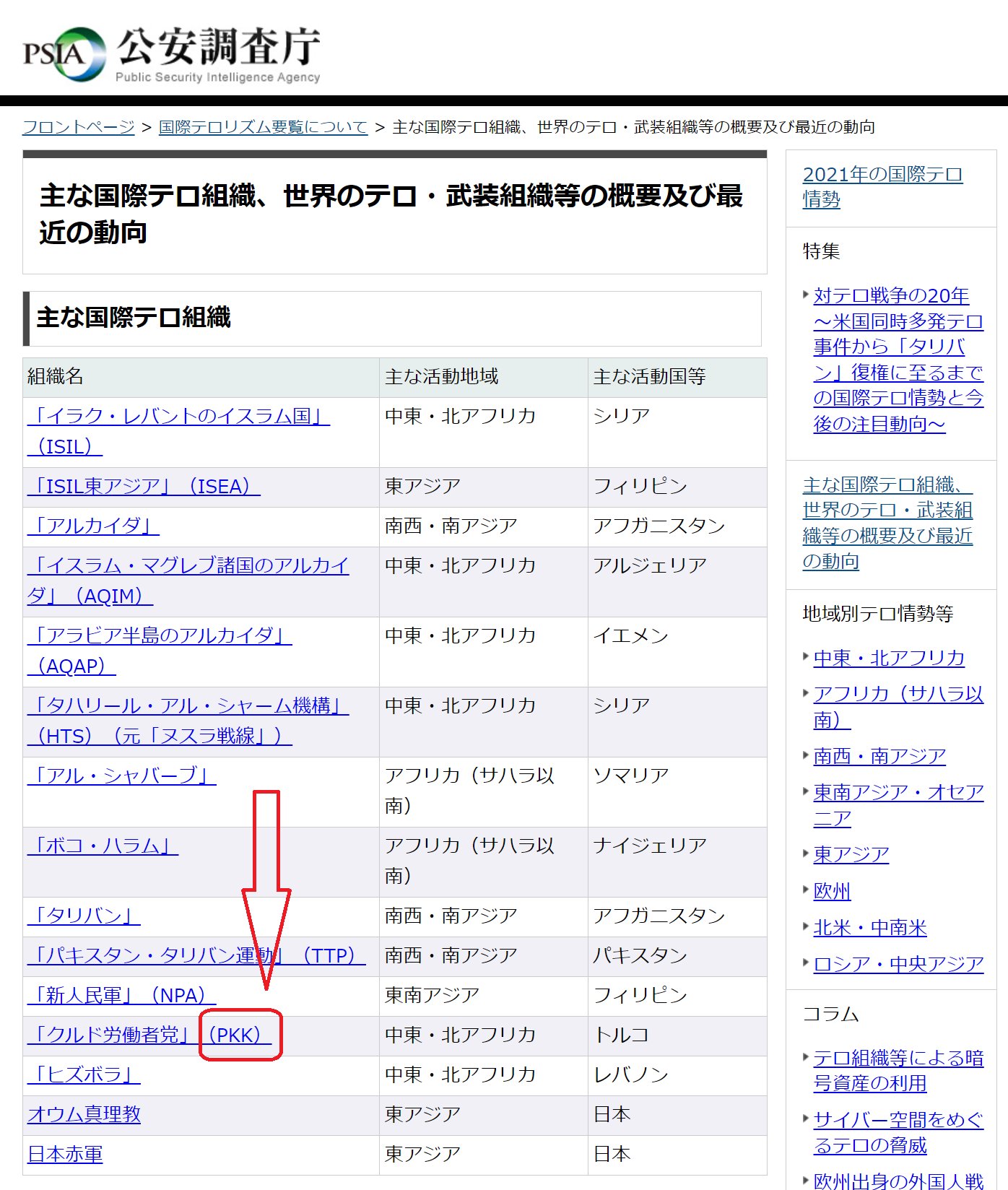This screenshot has width=1008, height=1190.
Task: Open the 「アル・シャバーブ」 link
Action: [x=121, y=776]
